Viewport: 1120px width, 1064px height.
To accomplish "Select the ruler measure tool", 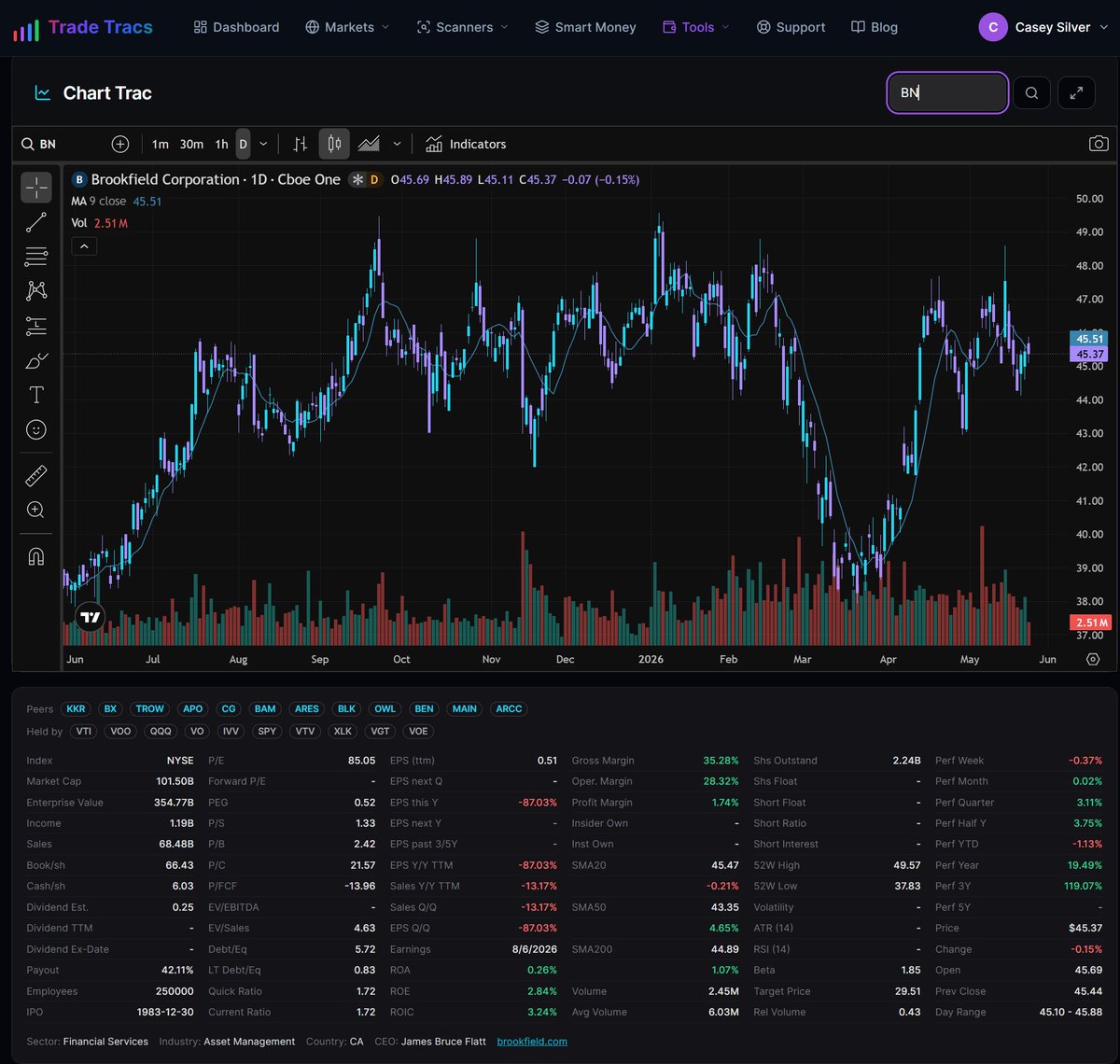I will [36, 476].
